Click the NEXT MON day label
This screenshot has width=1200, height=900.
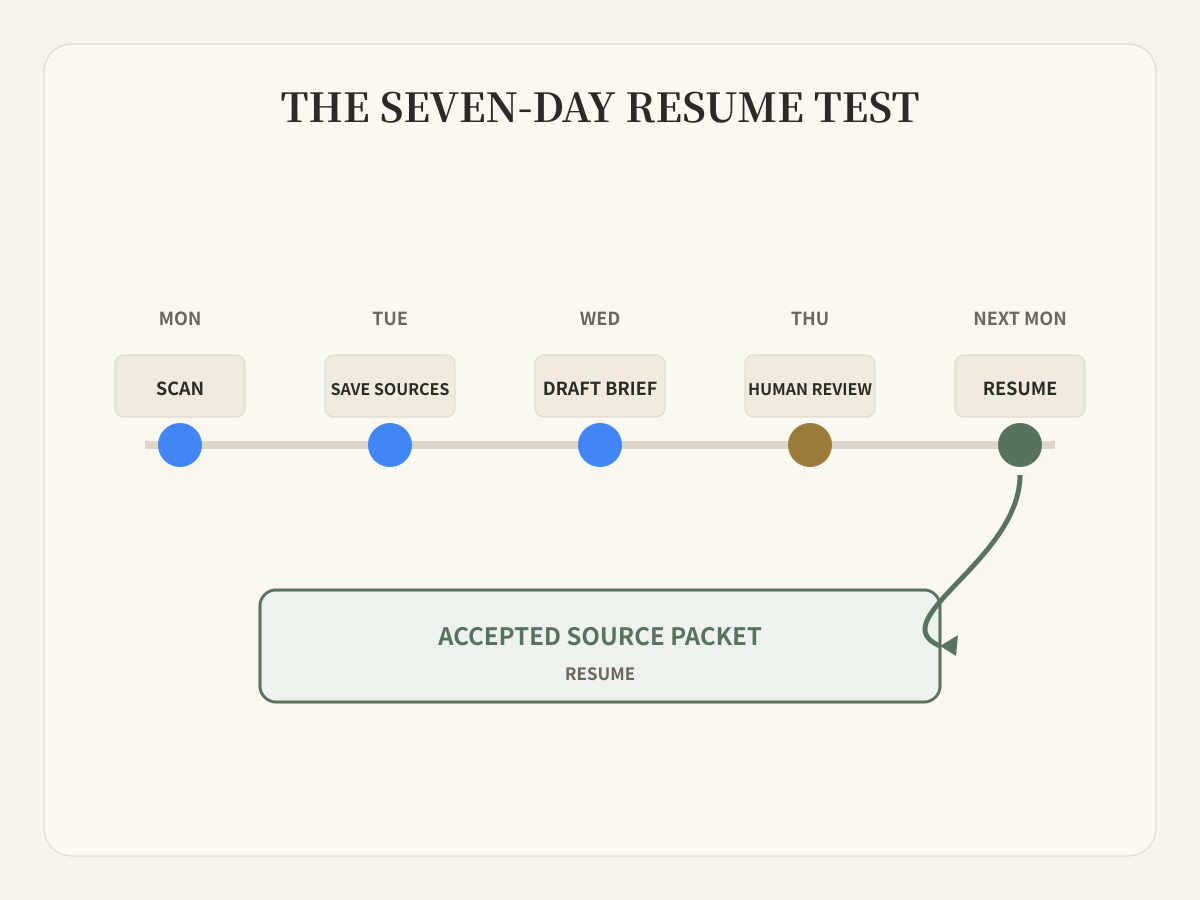click(x=1020, y=319)
